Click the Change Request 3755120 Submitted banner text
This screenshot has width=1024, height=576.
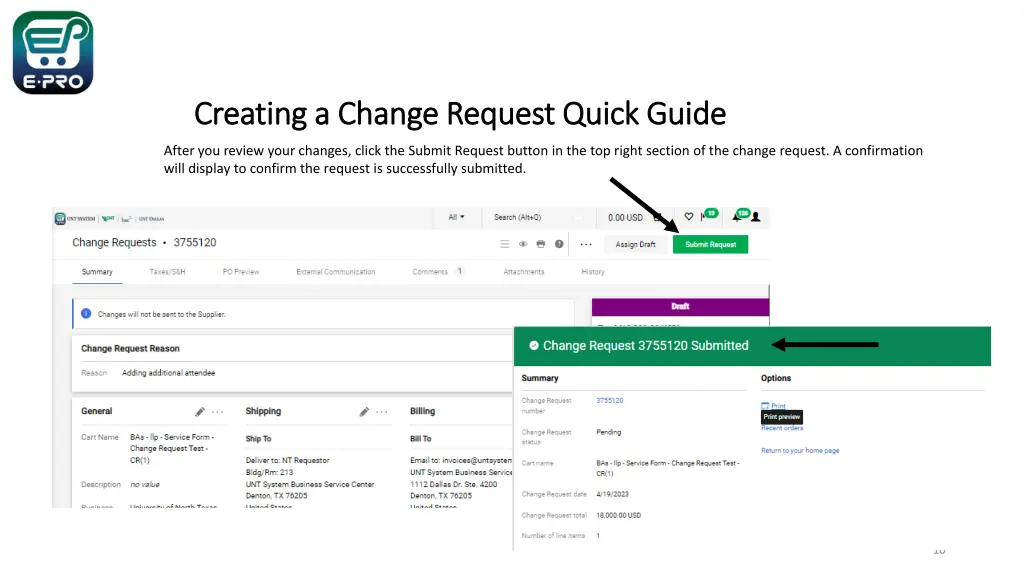click(645, 345)
